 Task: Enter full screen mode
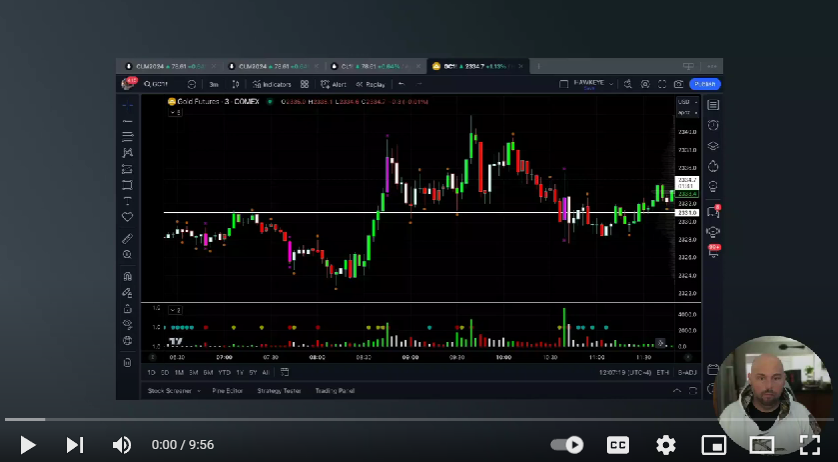point(809,445)
